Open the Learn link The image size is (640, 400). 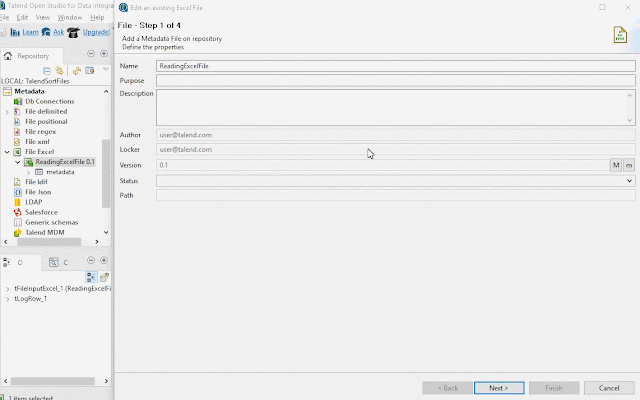30,32
